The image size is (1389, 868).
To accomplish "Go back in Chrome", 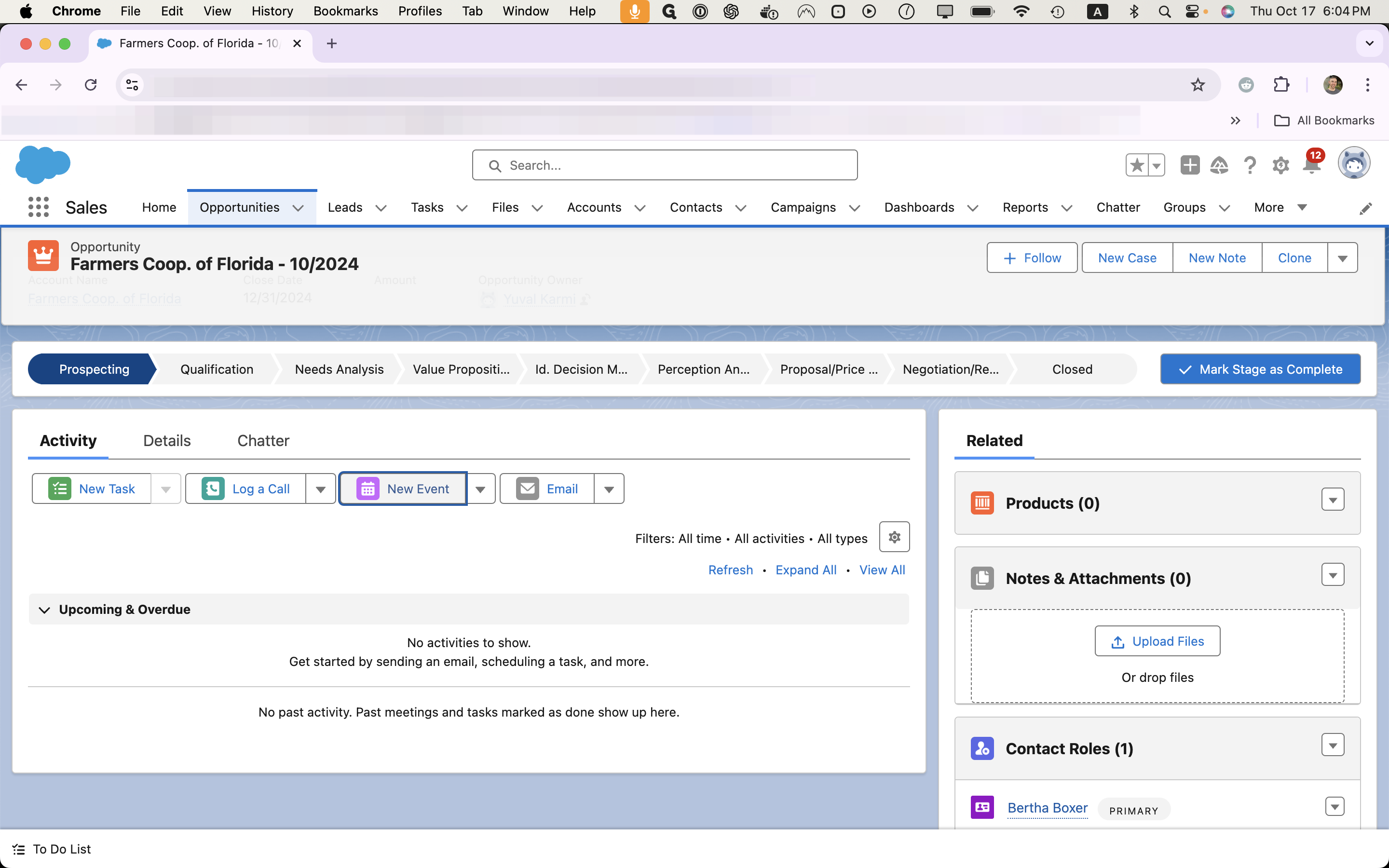I will pyautogui.click(x=21, y=85).
